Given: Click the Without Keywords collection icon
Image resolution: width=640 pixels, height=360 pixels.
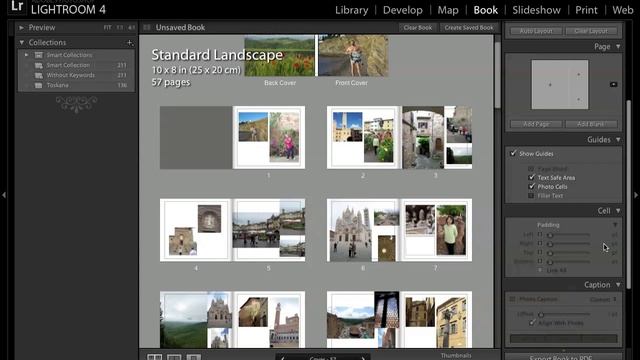Looking at the screenshot, I should click(x=39, y=75).
